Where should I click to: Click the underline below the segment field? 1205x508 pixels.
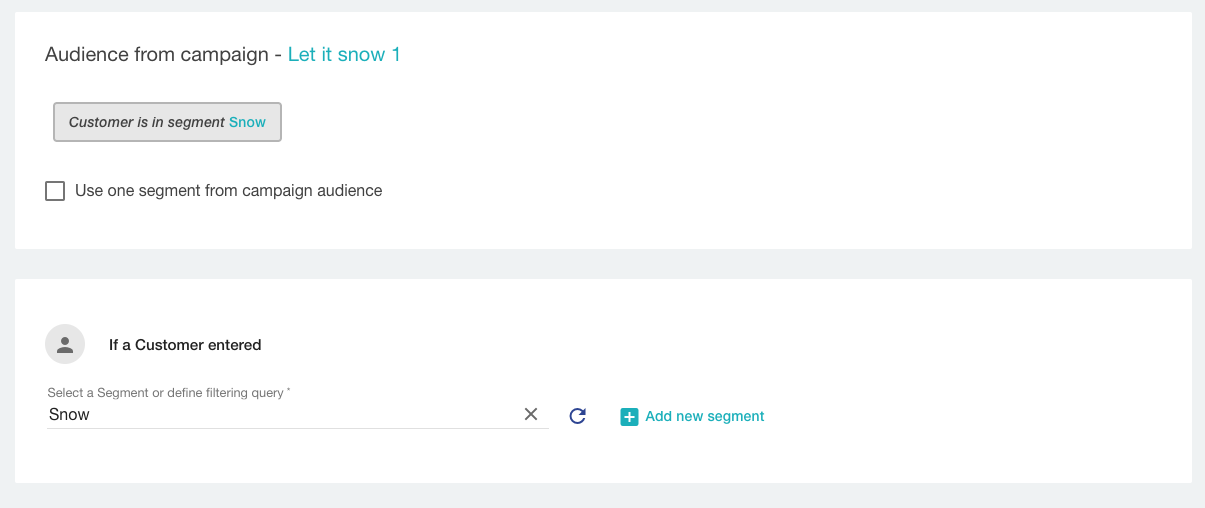(x=298, y=429)
